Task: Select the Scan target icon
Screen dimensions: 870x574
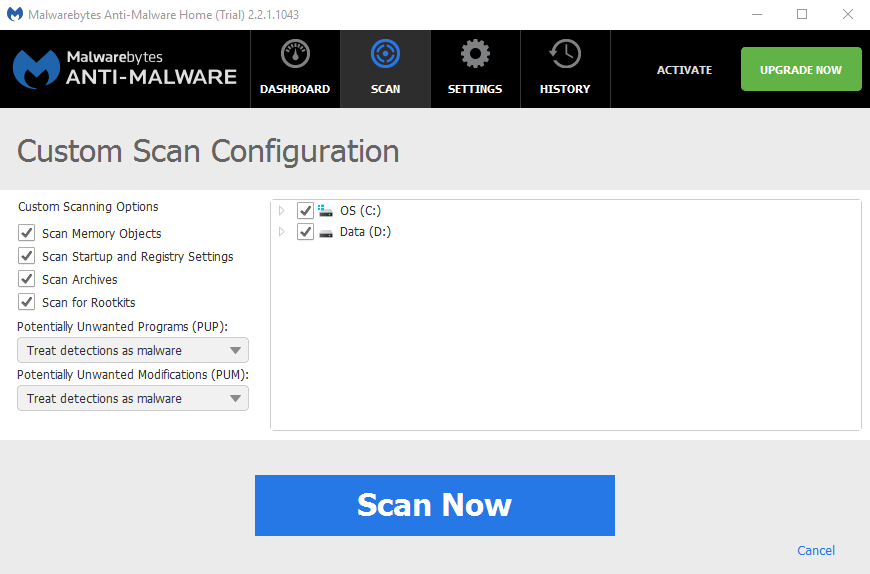Action: (385, 54)
